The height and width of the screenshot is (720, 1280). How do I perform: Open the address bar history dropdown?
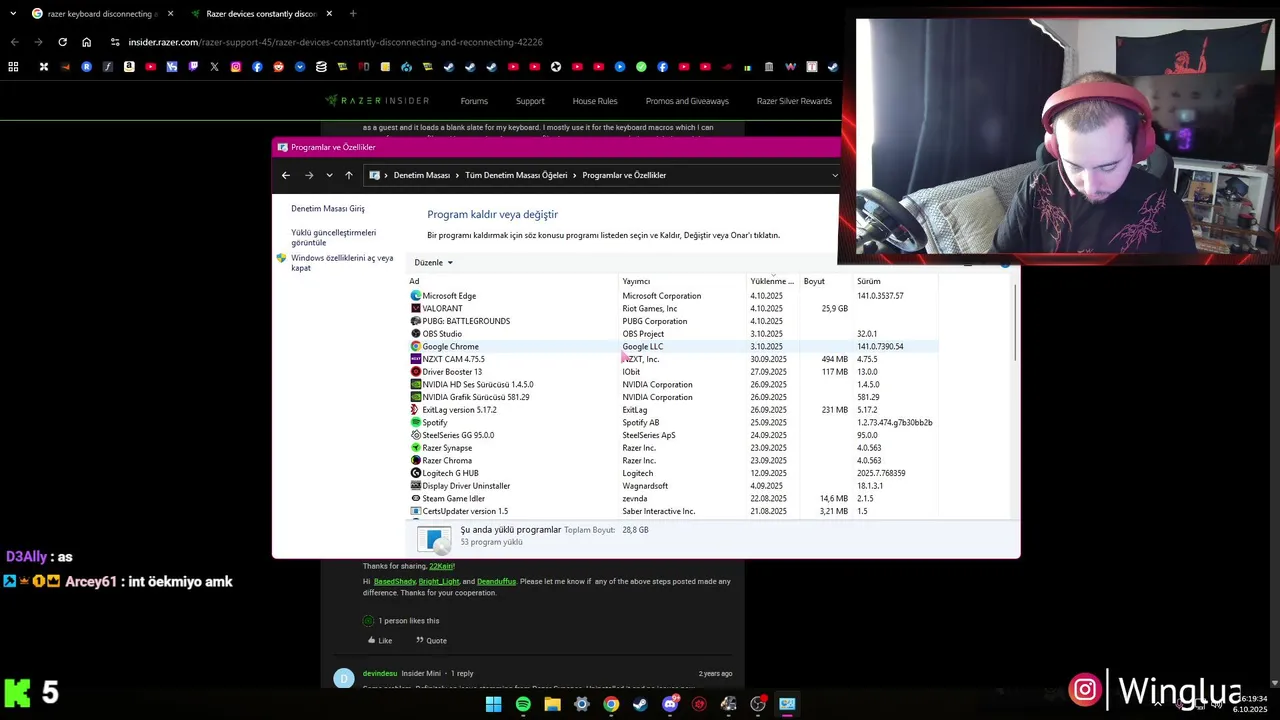(x=834, y=175)
